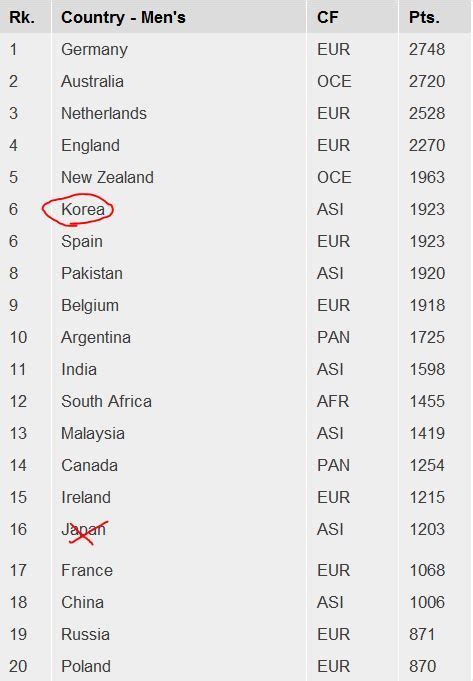
Task: Click the Pts. column header
Action: tap(424, 17)
